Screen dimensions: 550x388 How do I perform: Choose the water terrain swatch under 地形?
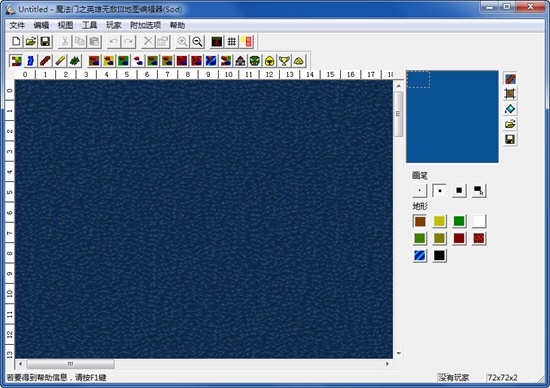[420, 255]
